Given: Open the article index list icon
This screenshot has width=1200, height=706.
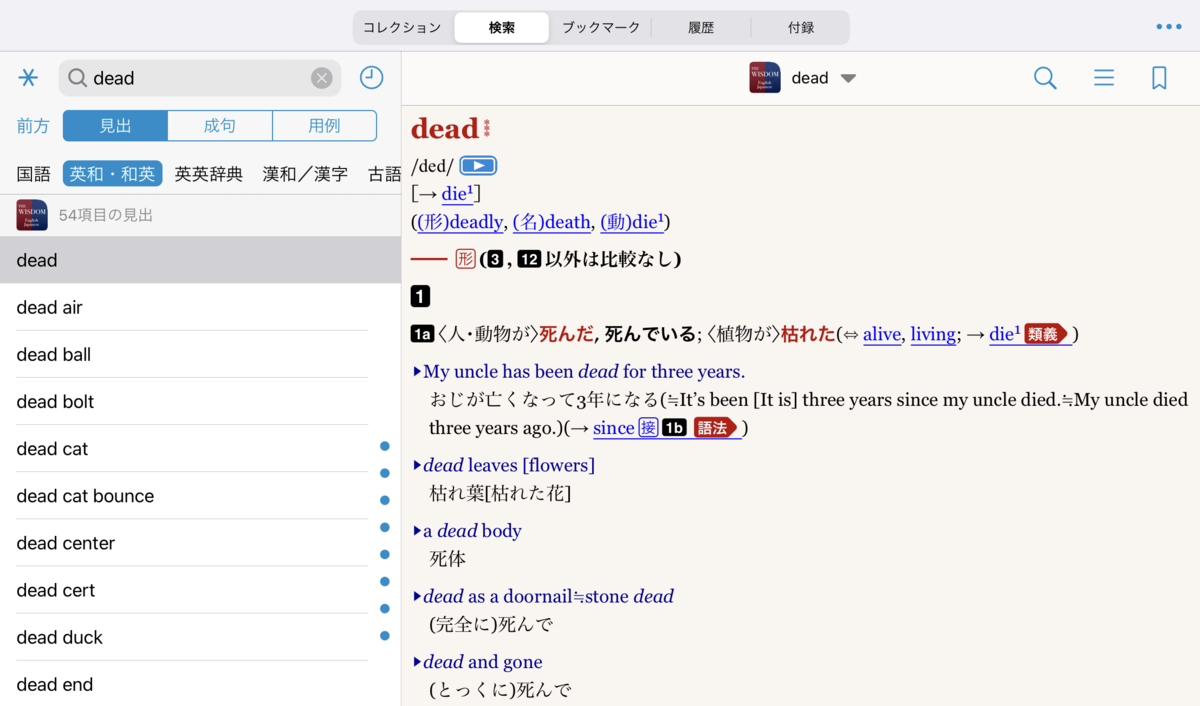Looking at the screenshot, I should [1104, 77].
